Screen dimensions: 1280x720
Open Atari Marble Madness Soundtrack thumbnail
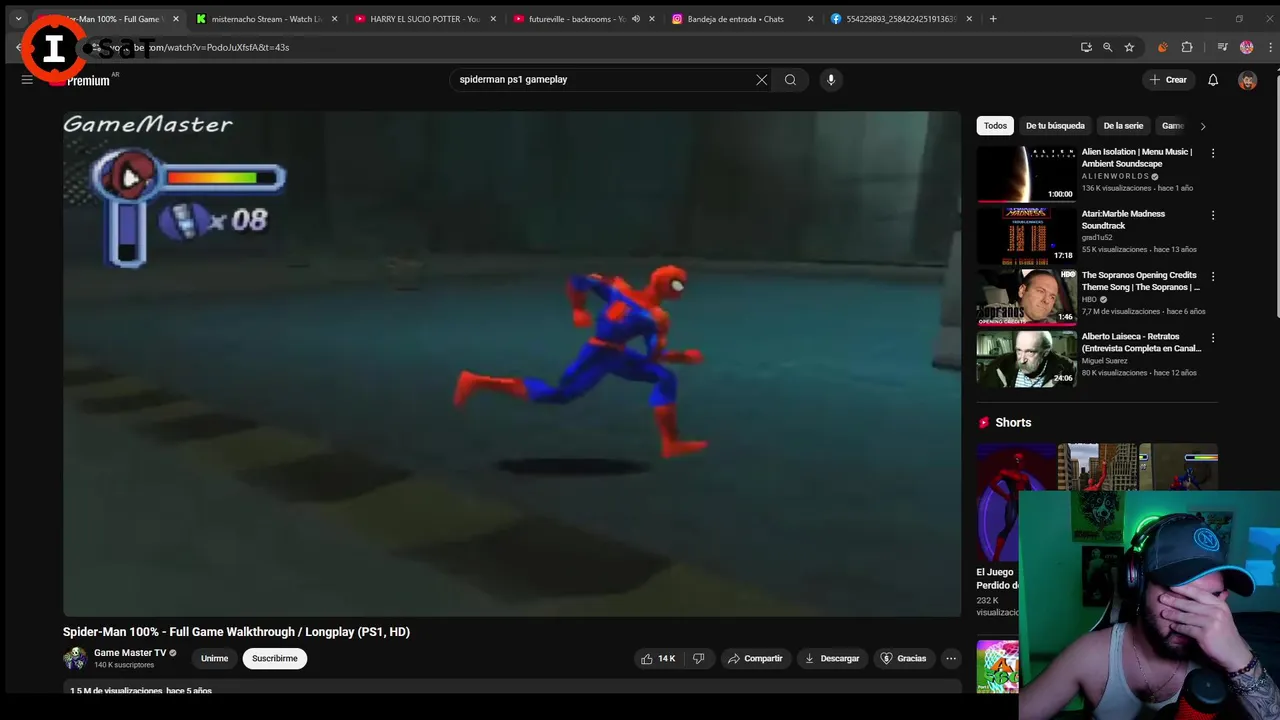click(1026, 236)
